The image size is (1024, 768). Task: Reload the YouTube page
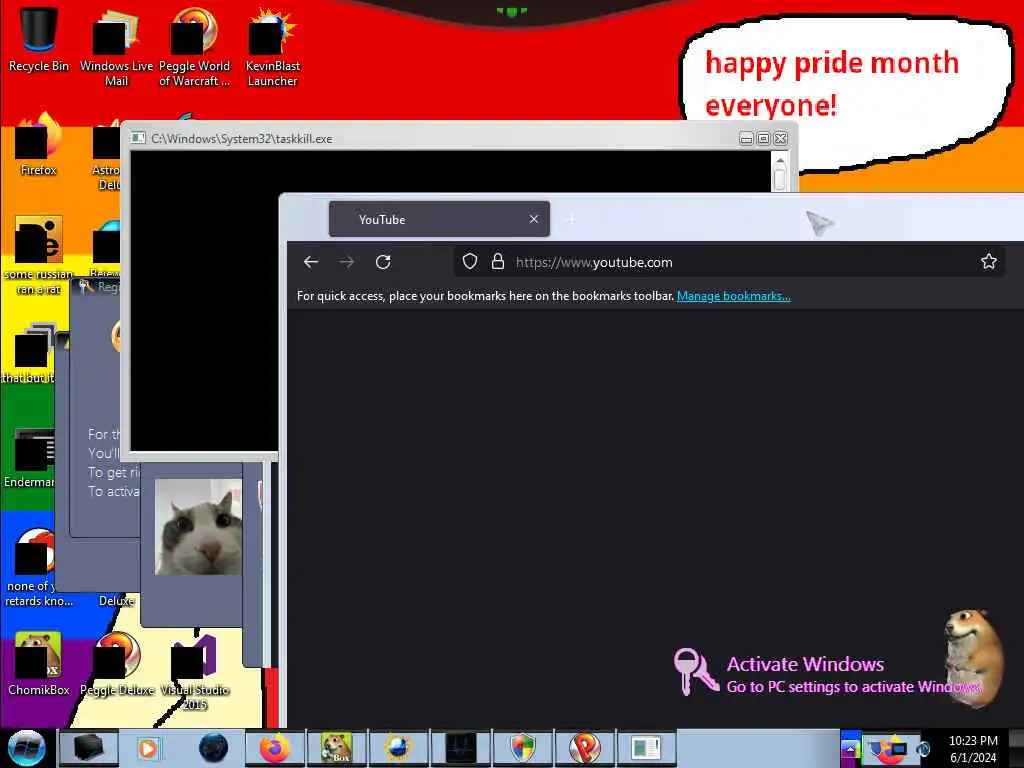(383, 262)
